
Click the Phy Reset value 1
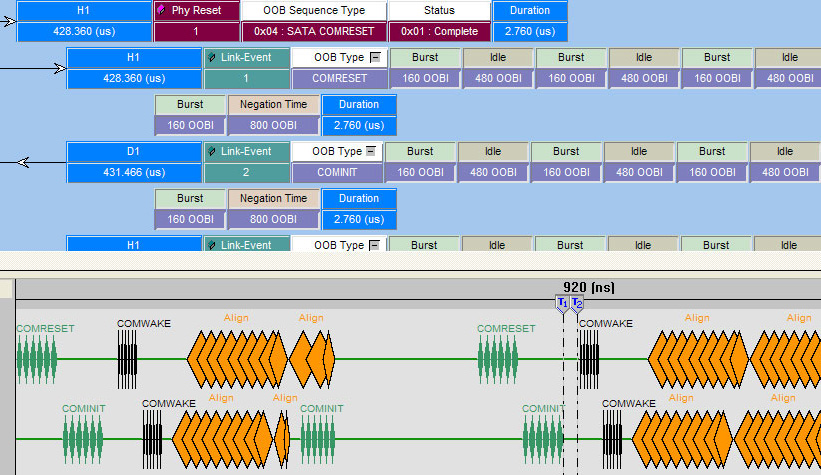(x=196, y=31)
